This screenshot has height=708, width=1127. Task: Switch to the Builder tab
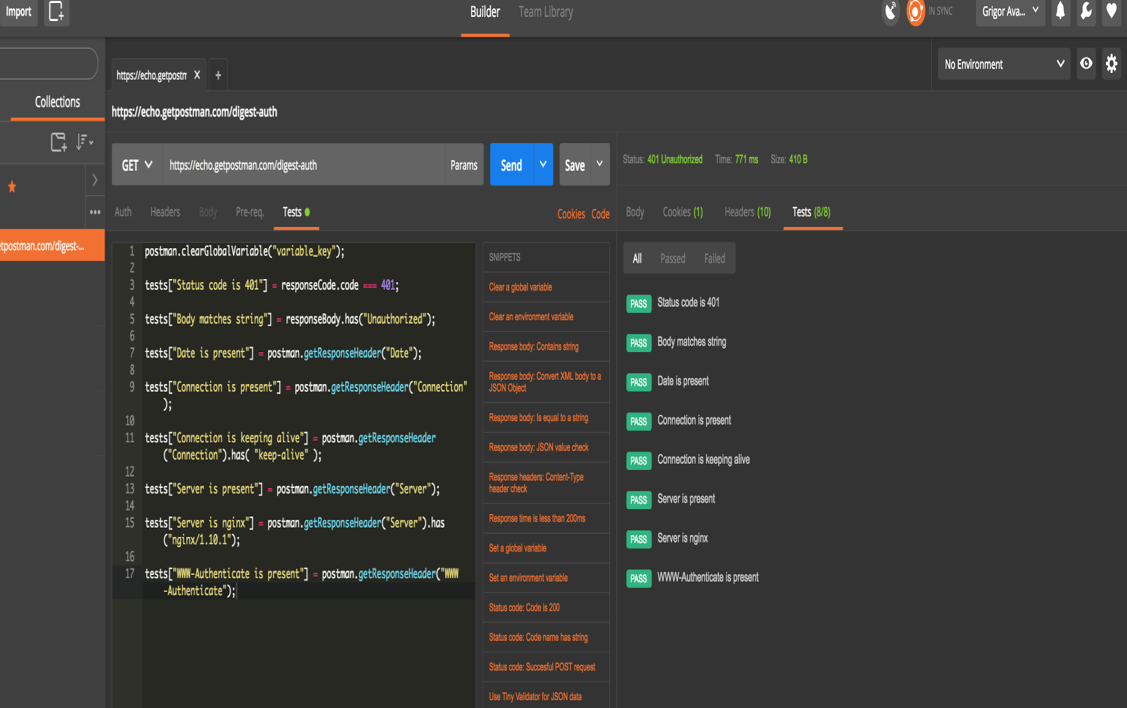(485, 12)
